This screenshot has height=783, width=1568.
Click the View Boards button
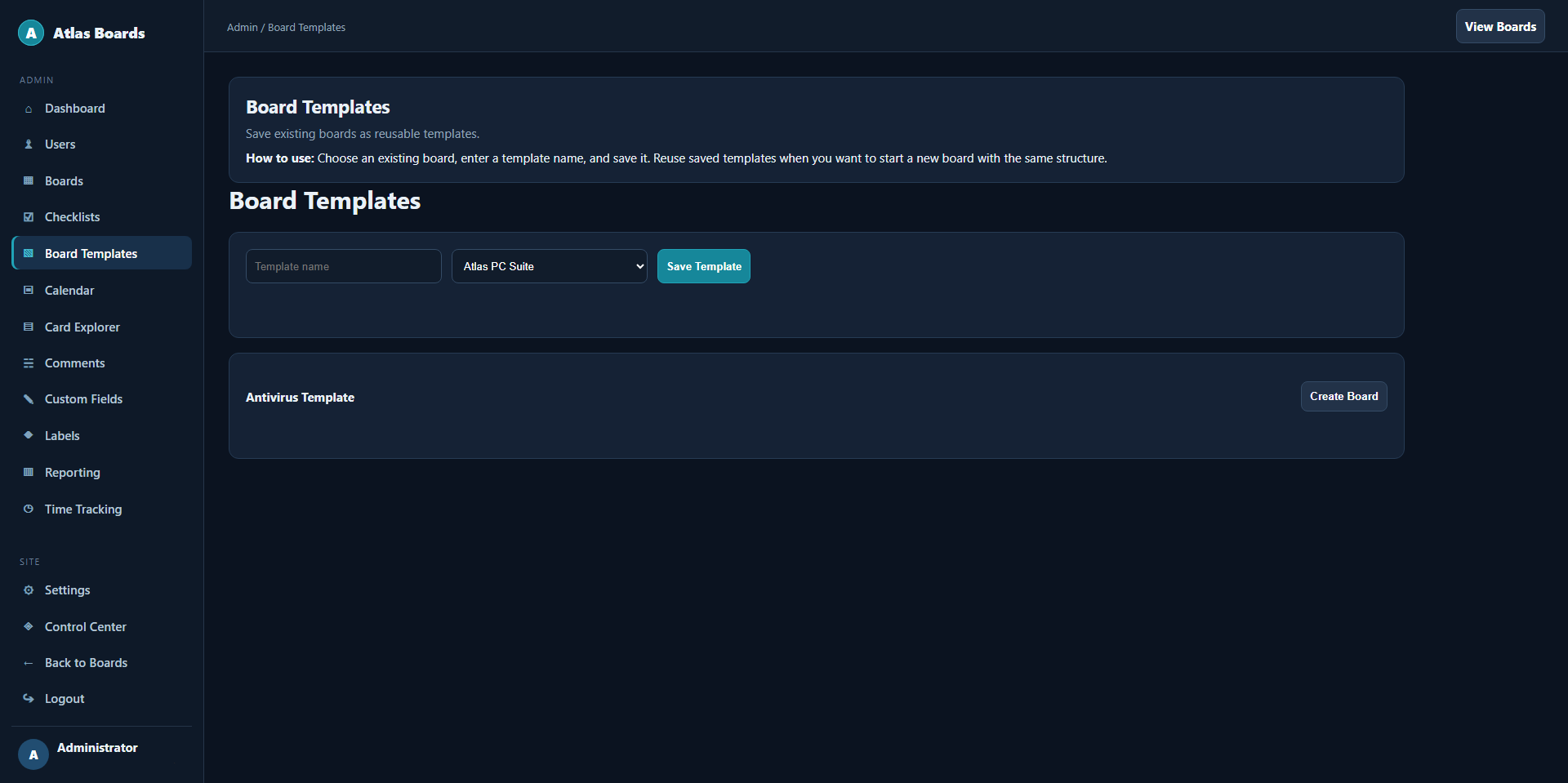tap(1500, 26)
